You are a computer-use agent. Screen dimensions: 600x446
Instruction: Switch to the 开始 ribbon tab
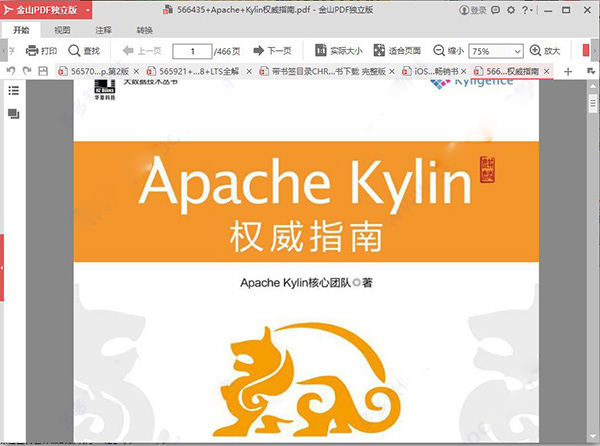[x=21, y=30]
